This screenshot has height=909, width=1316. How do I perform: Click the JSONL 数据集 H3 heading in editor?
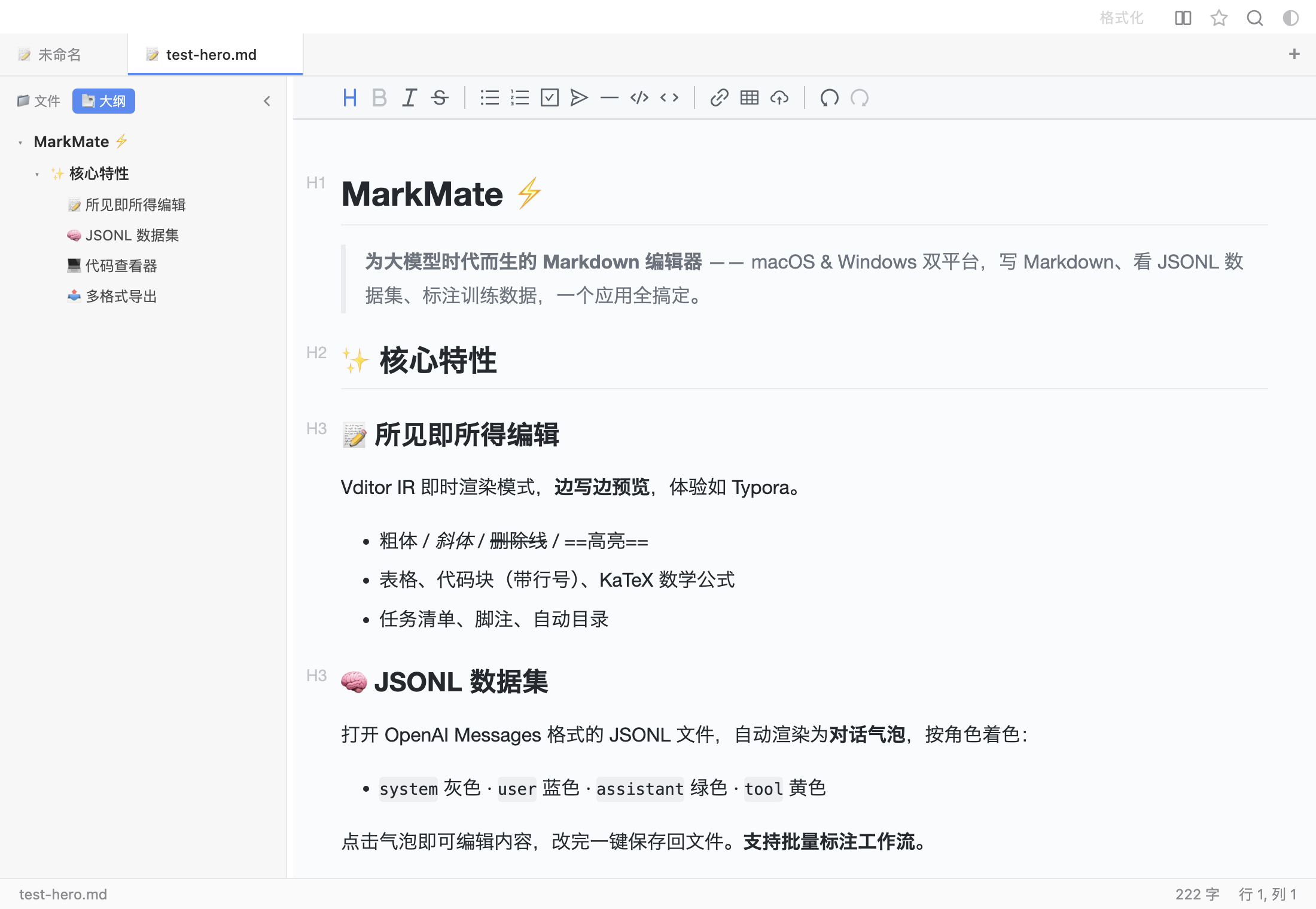[x=444, y=682]
